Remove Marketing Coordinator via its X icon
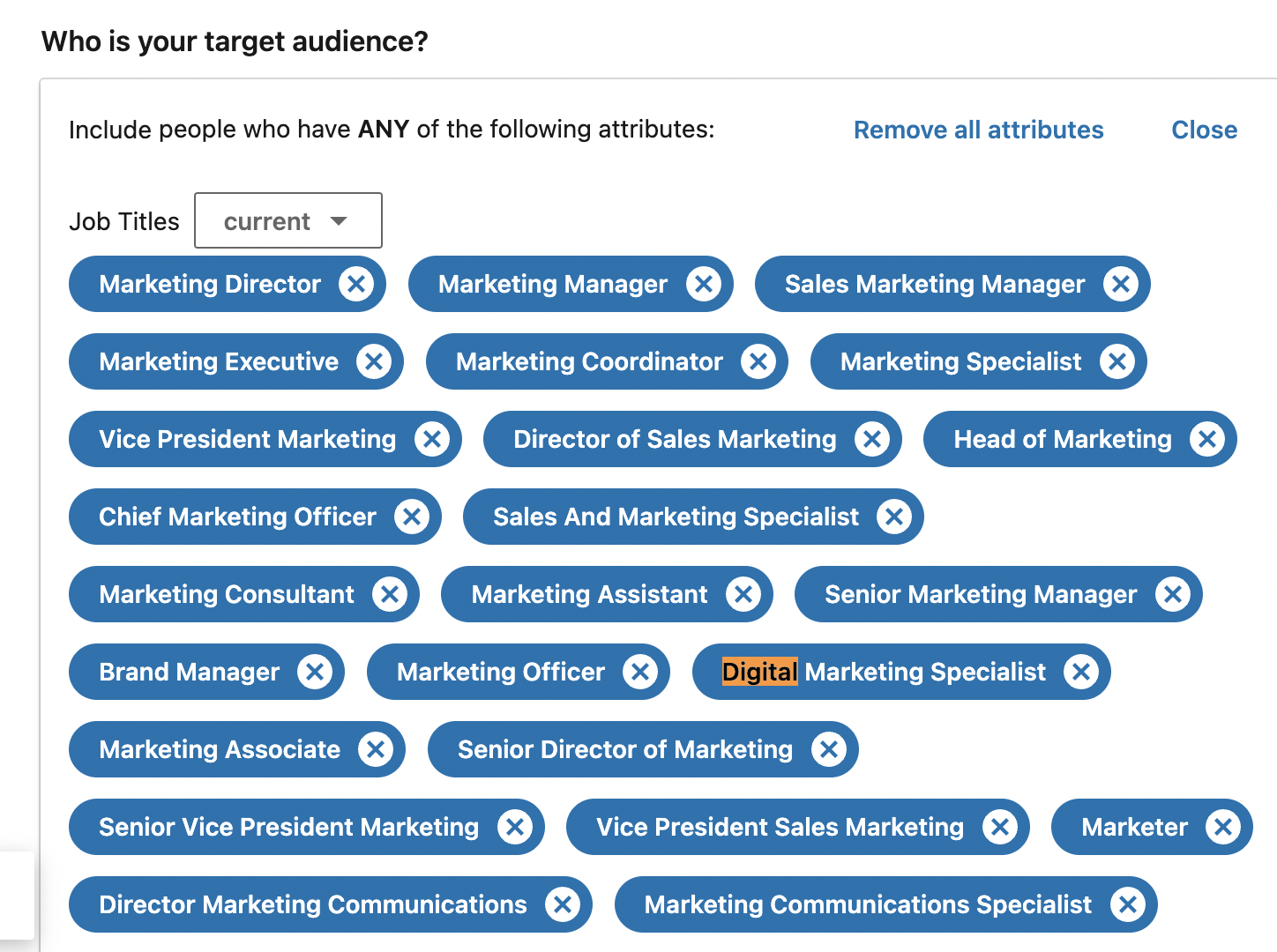The height and width of the screenshot is (952, 1277). point(758,362)
